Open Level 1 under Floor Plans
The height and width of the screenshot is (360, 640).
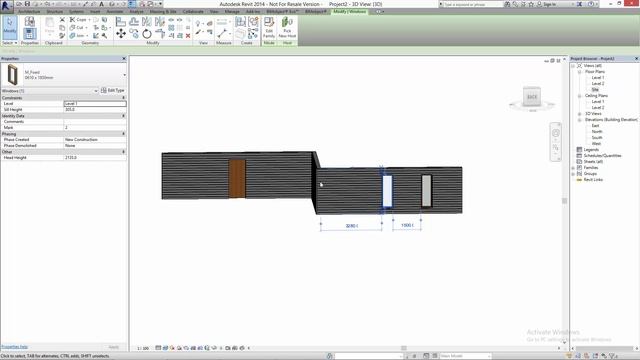tap(598, 78)
